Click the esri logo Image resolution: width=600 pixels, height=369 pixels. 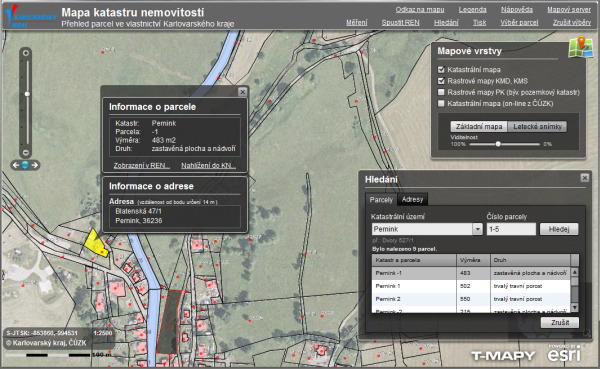[564, 353]
